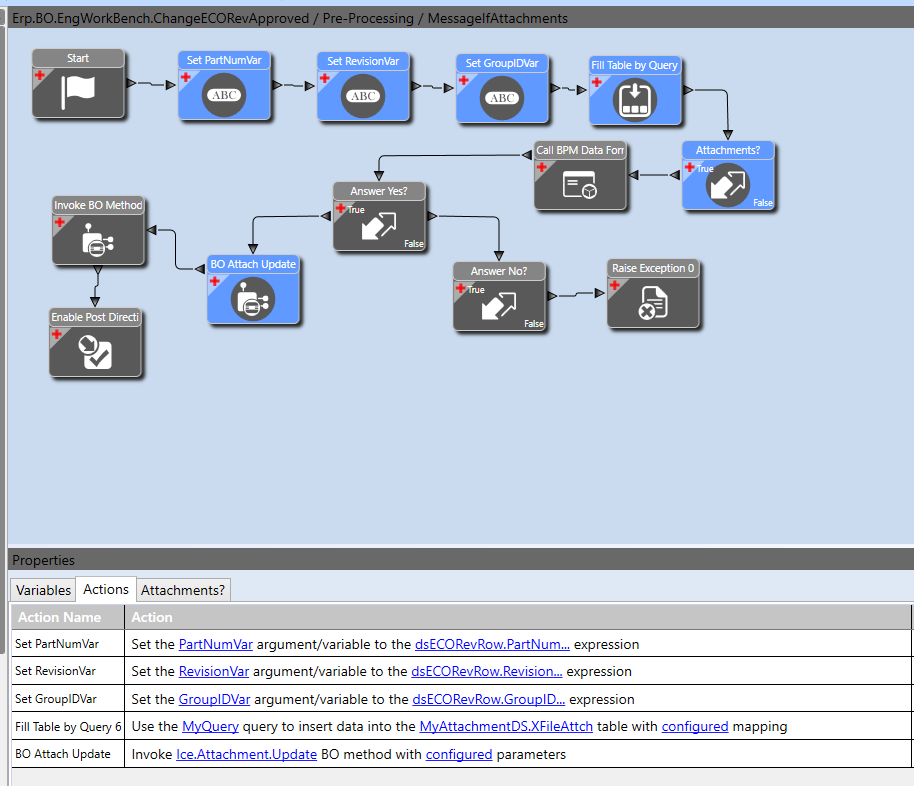Select the Set RevisionVar ABC node
Image resolution: width=914 pixels, height=786 pixels.
[x=363, y=87]
